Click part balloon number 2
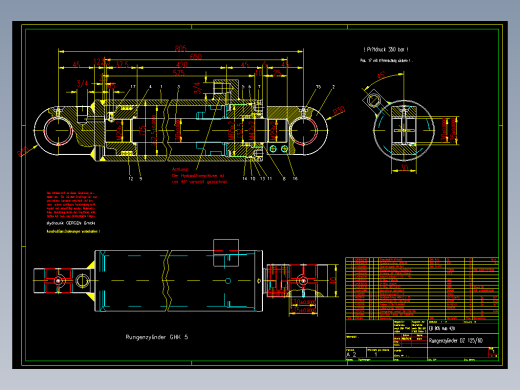520x390 pixels. click(333, 87)
